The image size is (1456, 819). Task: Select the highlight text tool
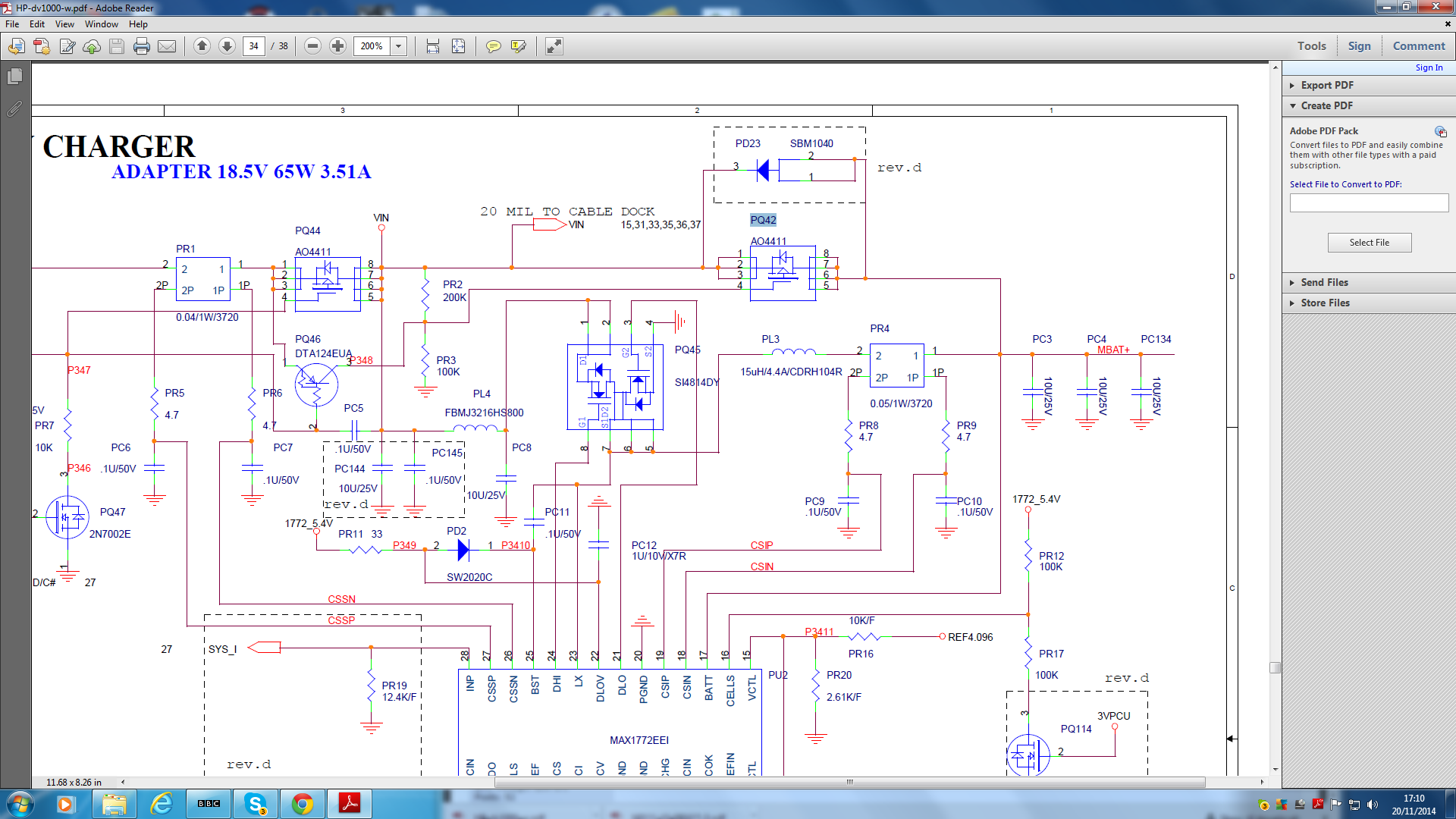[519, 46]
